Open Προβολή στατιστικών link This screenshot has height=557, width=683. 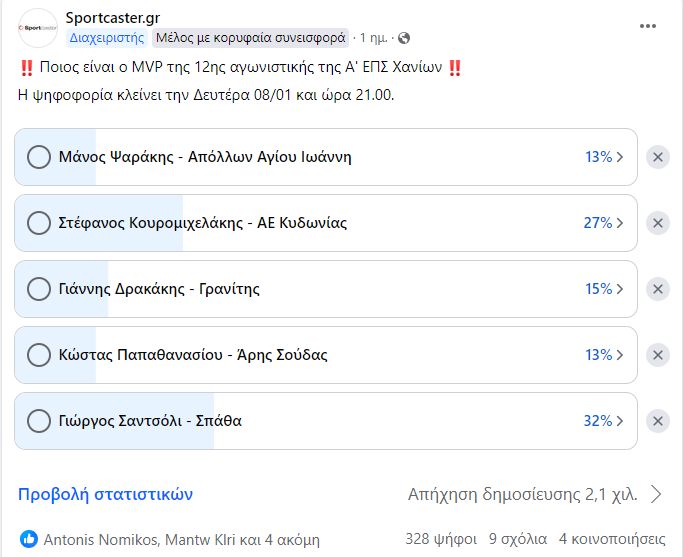point(105,494)
